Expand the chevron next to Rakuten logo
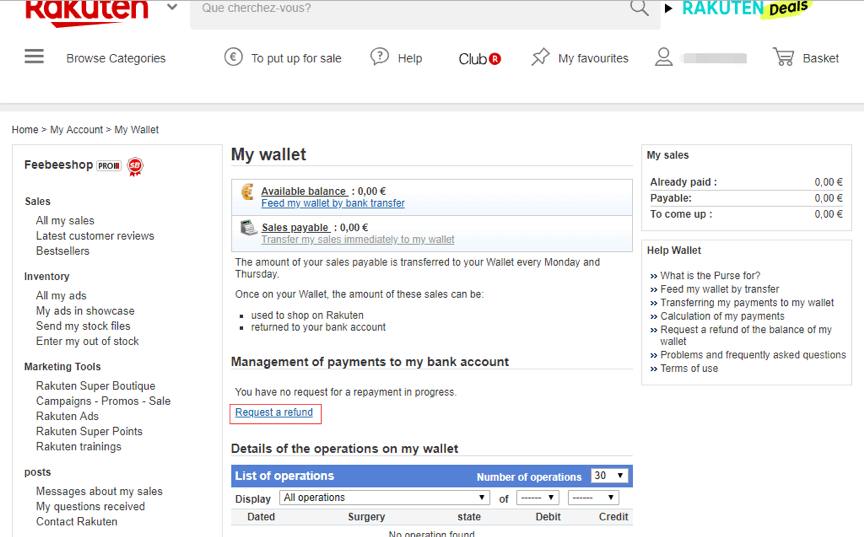Screen dimensions: 864x537 (172, 8)
